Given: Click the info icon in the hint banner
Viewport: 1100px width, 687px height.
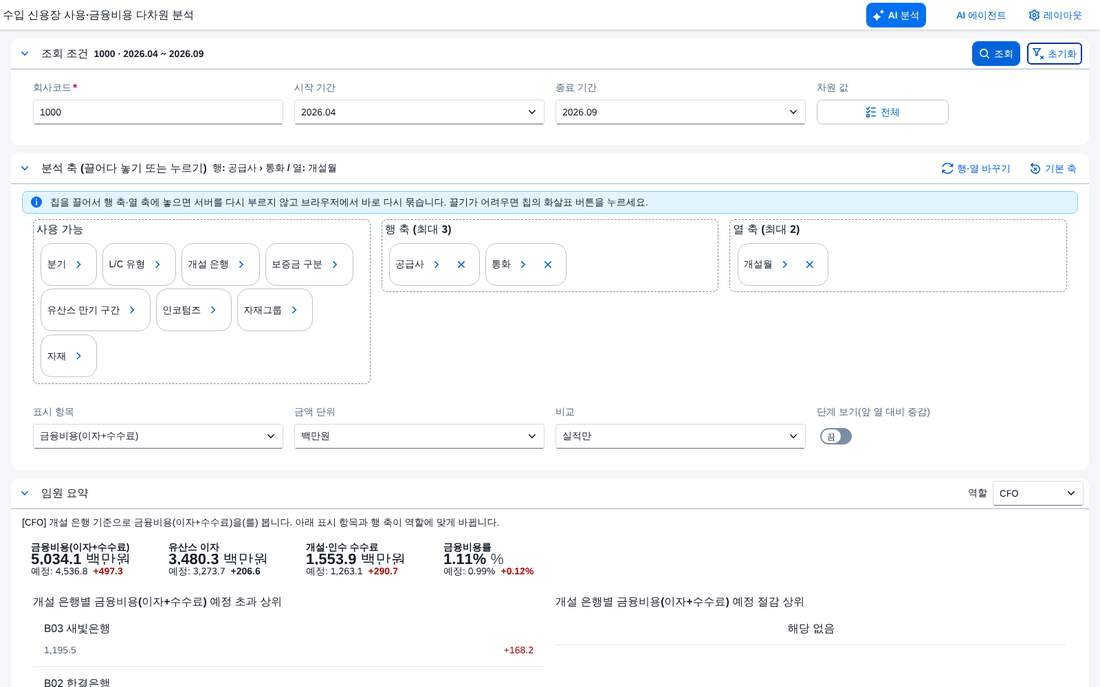Looking at the screenshot, I should coord(36,202).
